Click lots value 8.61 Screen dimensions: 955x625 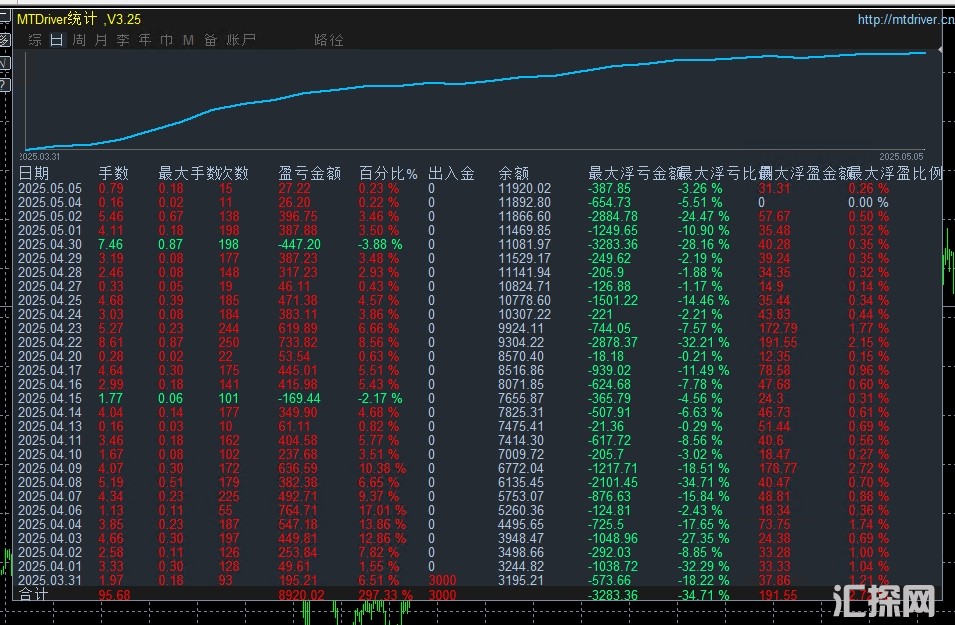point(111,342)
